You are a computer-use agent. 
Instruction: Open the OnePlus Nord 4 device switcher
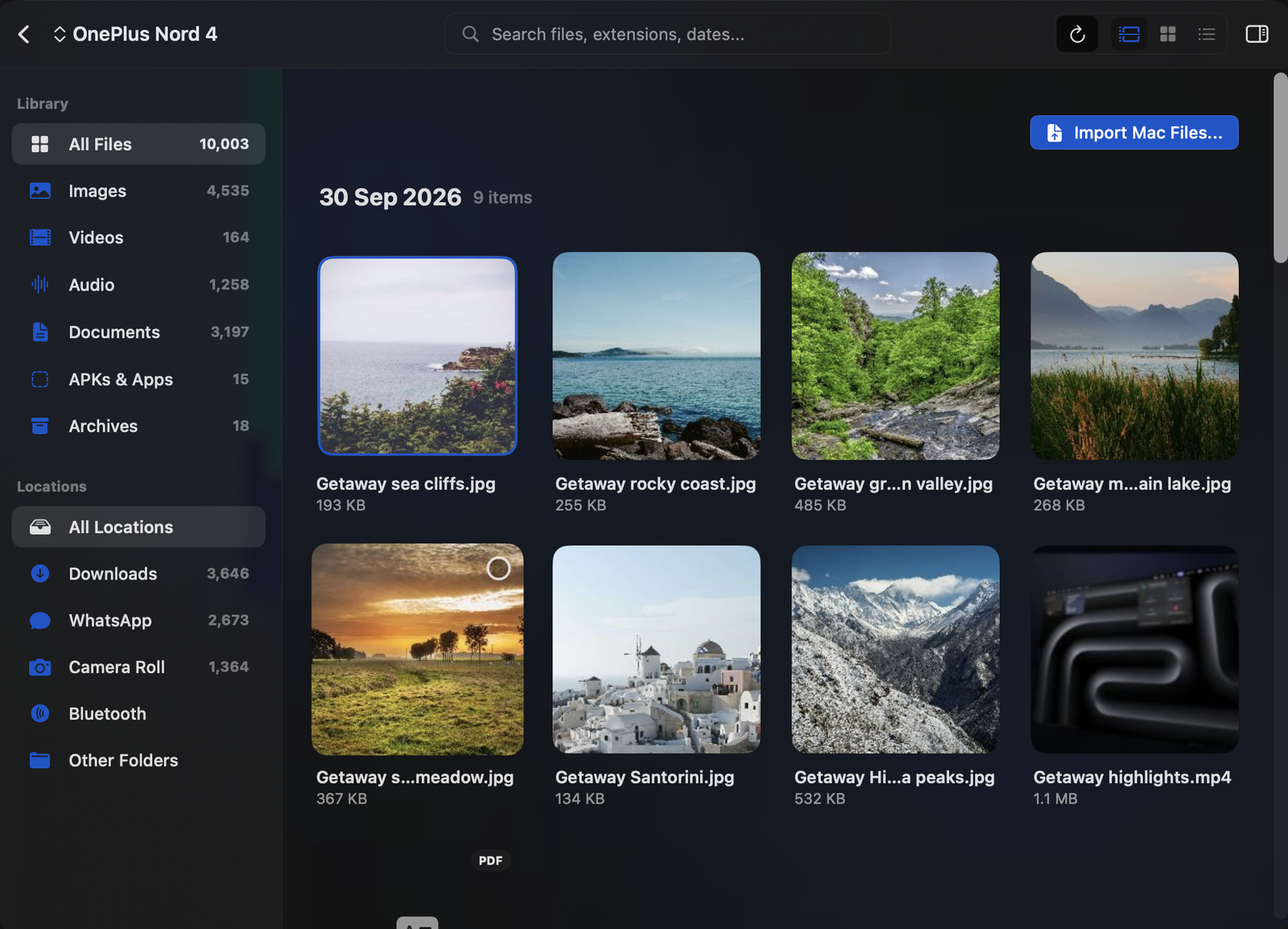pos(135,34)
